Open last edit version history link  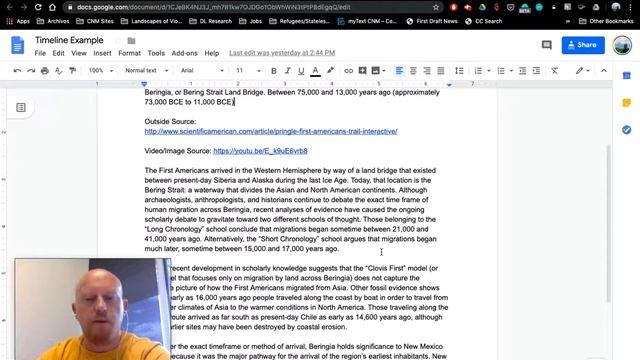point(282,53)
